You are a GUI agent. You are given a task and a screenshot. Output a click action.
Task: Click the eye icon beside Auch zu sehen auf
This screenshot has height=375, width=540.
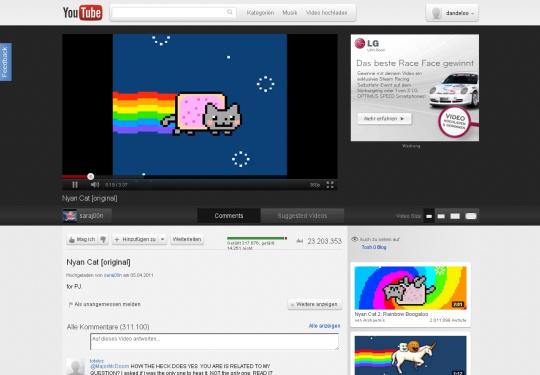(x=355, y=239)
